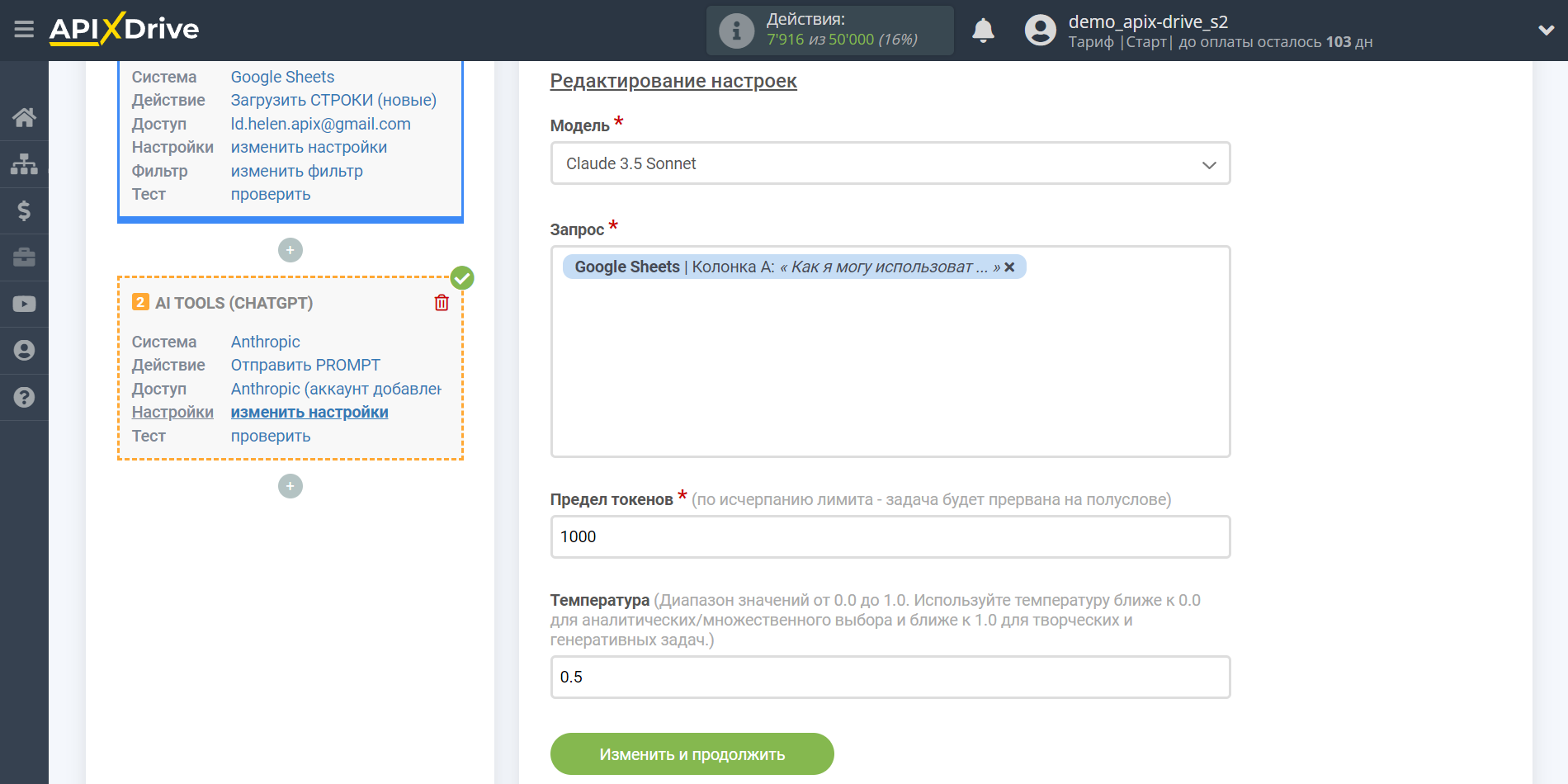The image size is (1568, 784).
Task: Click inside the Запрос text area
Action: pyautogui.click(x=890, y=352)
